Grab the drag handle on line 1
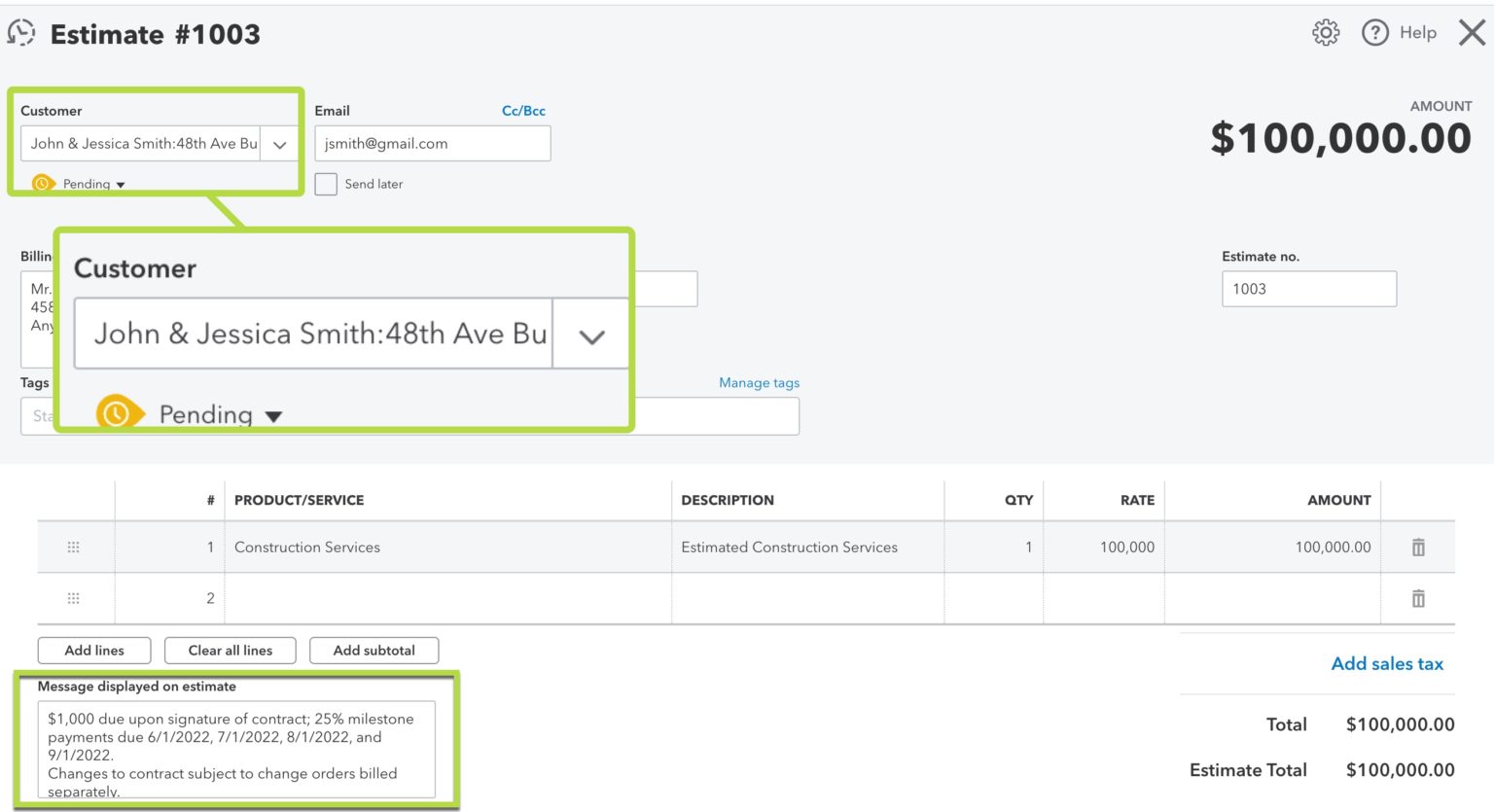1494x812 pixels. click(73, 547)
